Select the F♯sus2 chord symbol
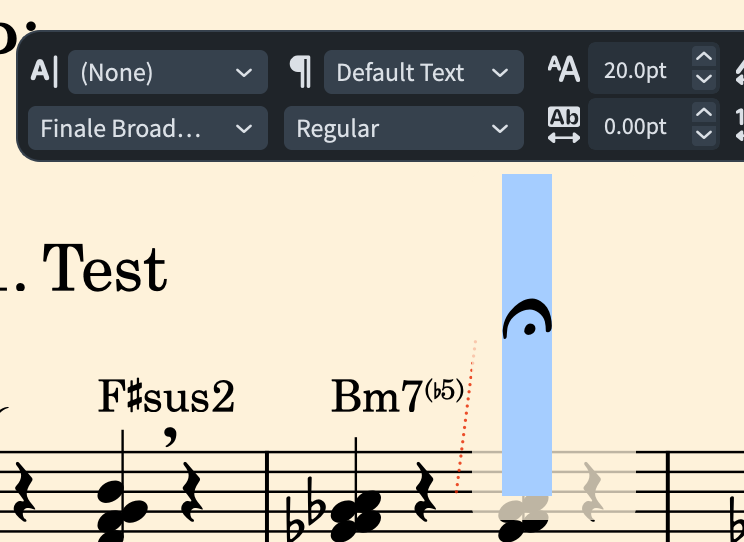 166,397
